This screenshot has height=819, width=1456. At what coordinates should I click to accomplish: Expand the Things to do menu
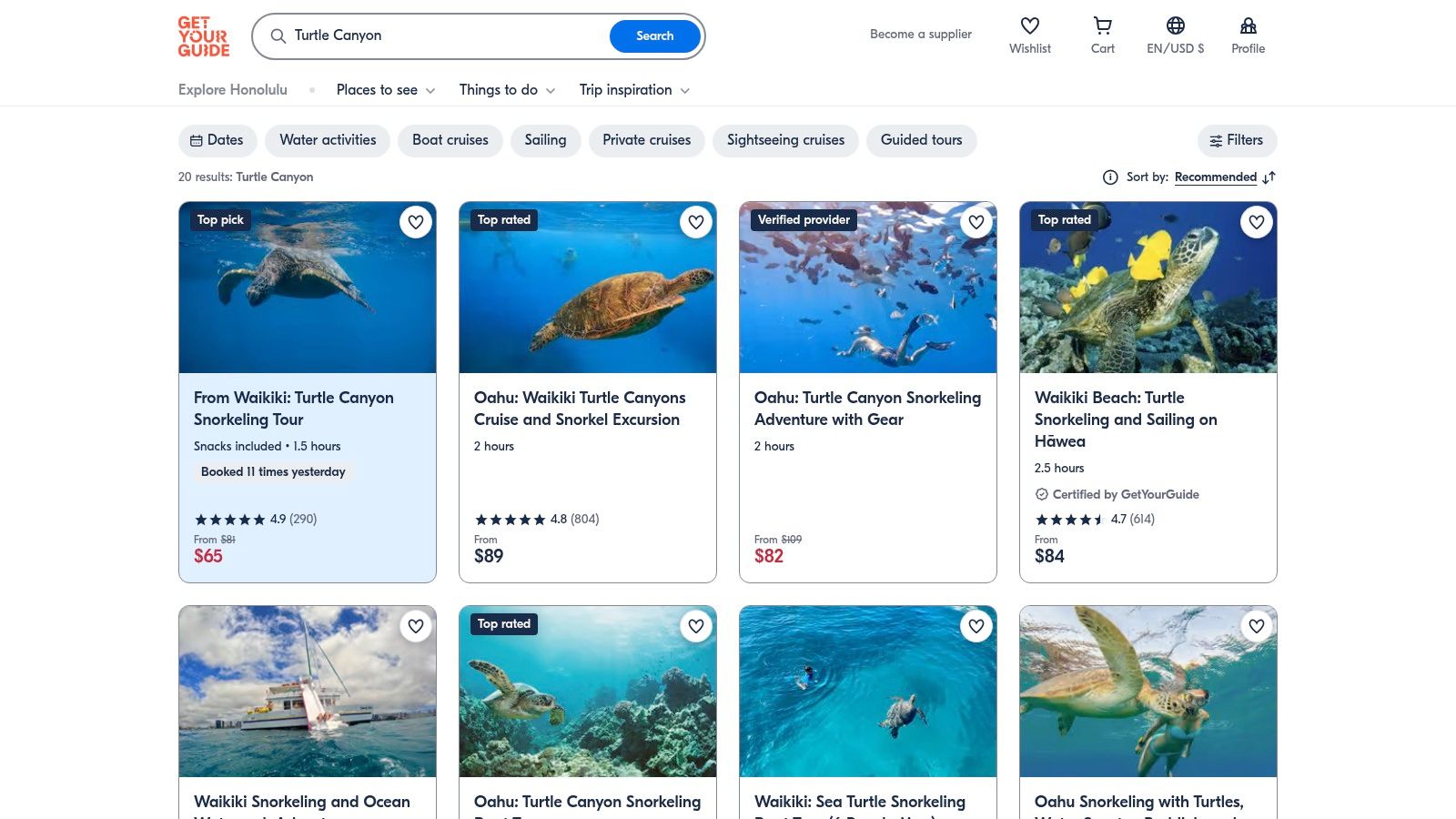tap(506, 90)
